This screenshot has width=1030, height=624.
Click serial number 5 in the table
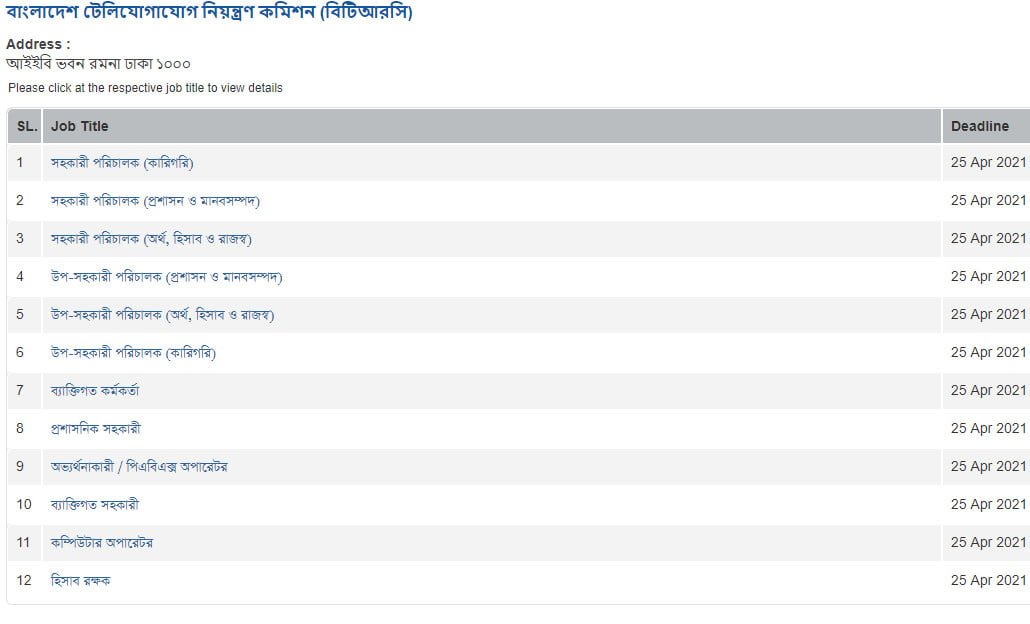(20, 314)
